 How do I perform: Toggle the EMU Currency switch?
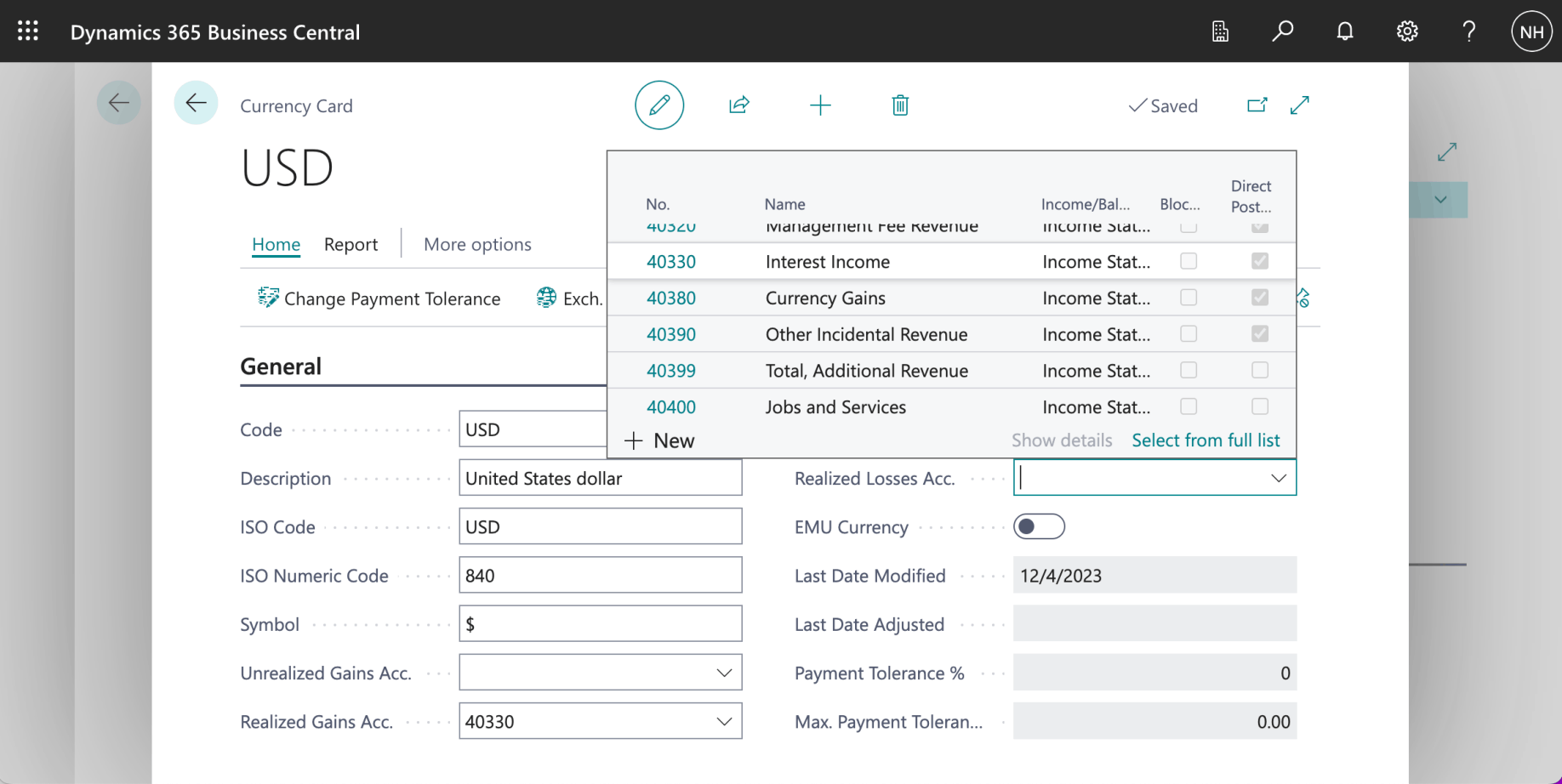(1039, 526)
